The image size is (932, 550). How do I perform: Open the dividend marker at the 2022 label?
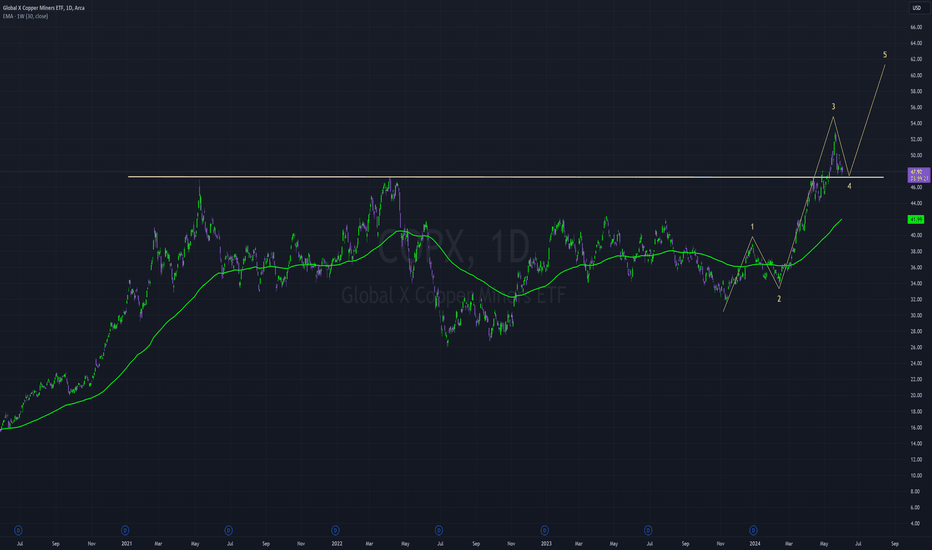coord(335,530)
